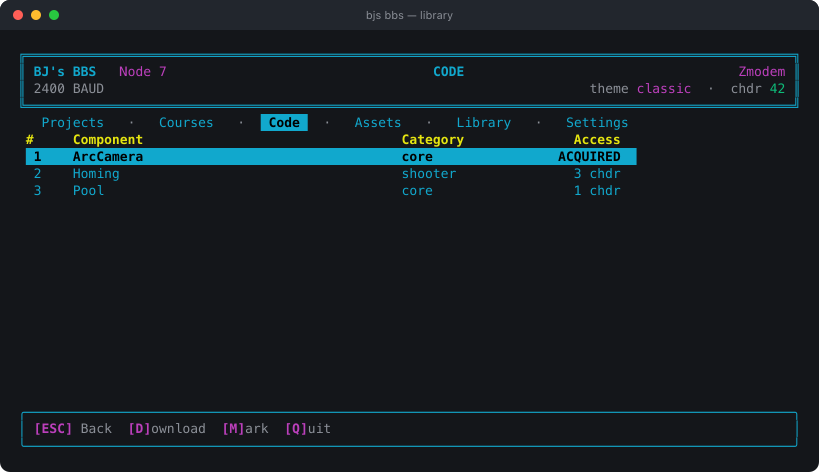Image resolution: width=819 pixels, height=472 pixels.
Task: Click the 'core' category in ArcCamera row
Action: tap(417, 157)
